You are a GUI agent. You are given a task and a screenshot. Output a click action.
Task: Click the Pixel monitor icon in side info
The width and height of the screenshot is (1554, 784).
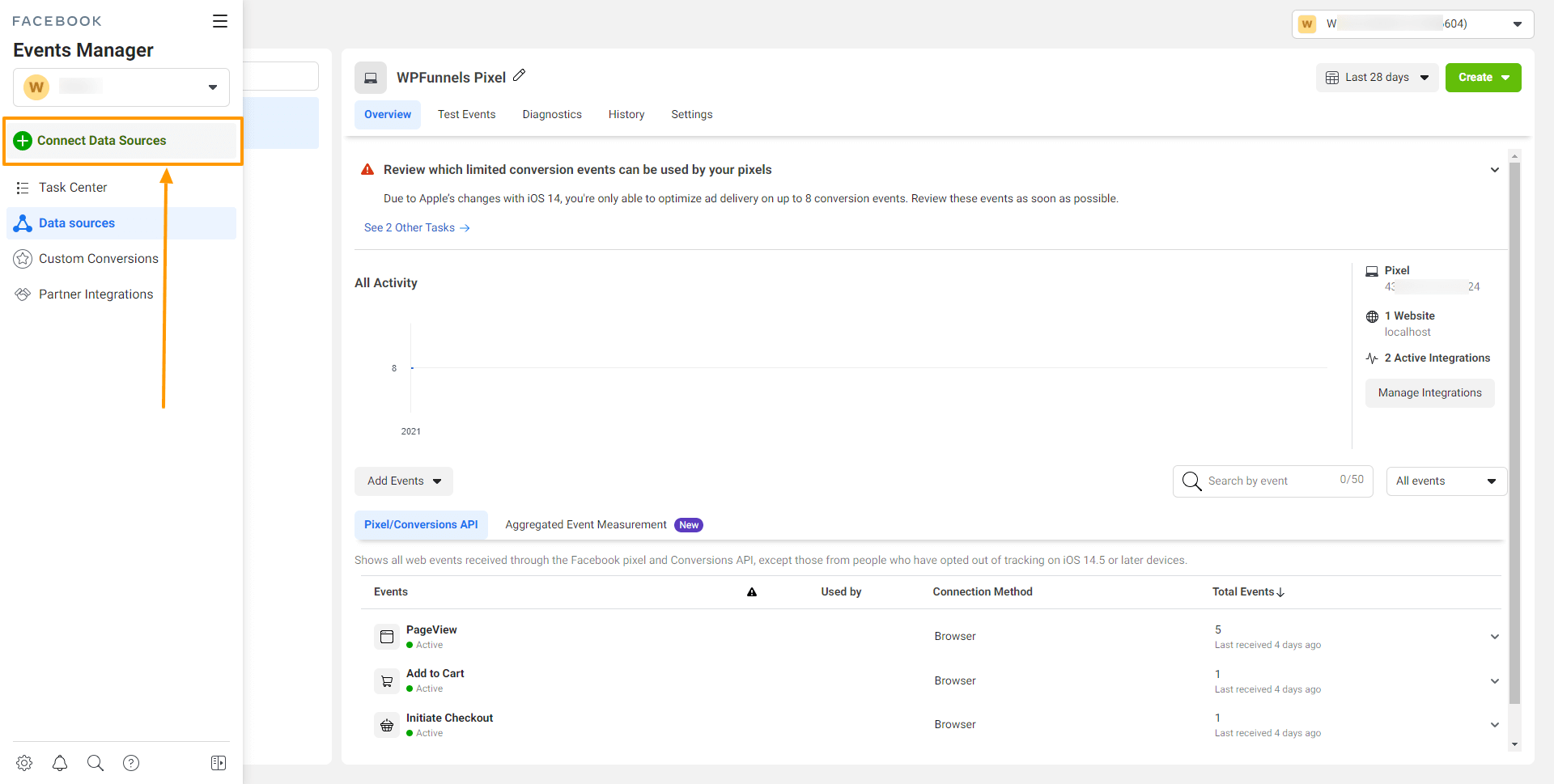click(x=1372, y=271)
